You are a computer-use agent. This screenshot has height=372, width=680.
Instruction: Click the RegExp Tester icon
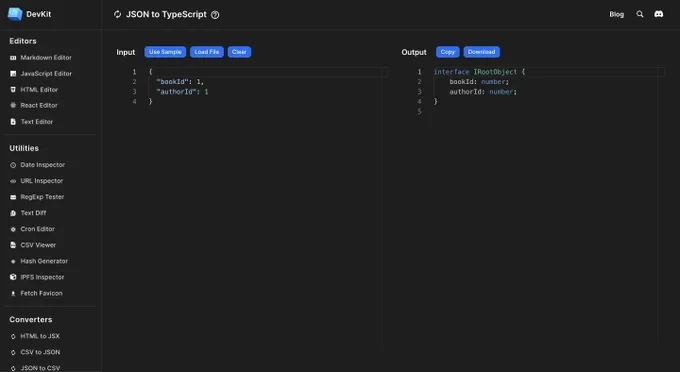13,197
